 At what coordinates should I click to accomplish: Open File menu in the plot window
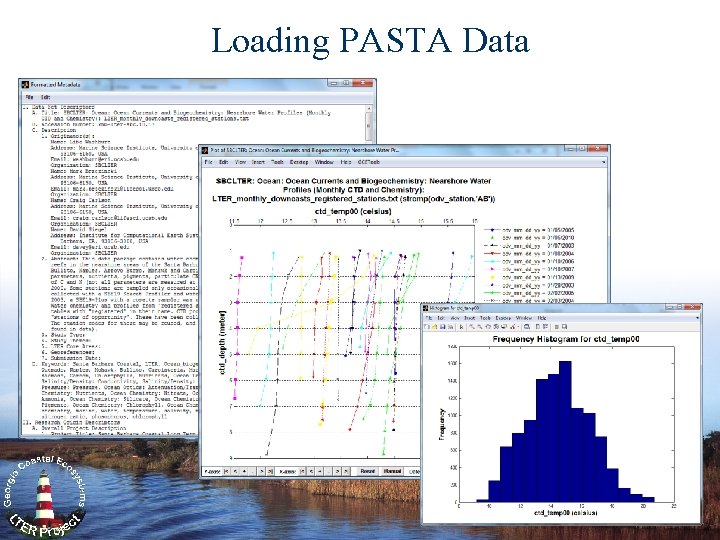[x=208, y=162]
